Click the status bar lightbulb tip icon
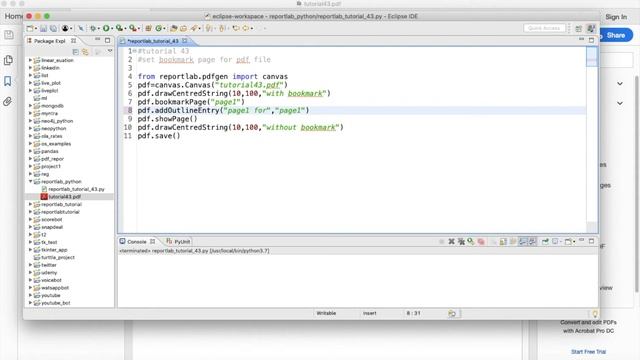The height and width of the screenshot is (360, 640). click(595, 313)
